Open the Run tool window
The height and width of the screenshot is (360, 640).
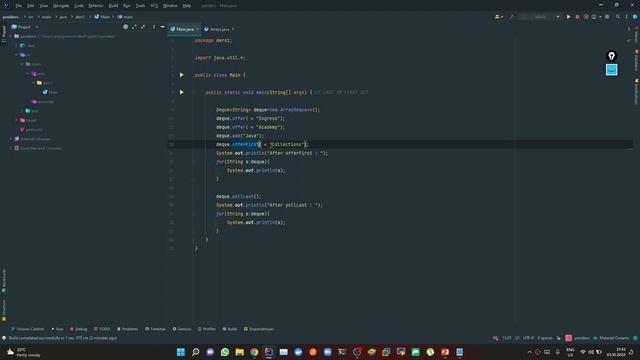[x=57, y=329]
